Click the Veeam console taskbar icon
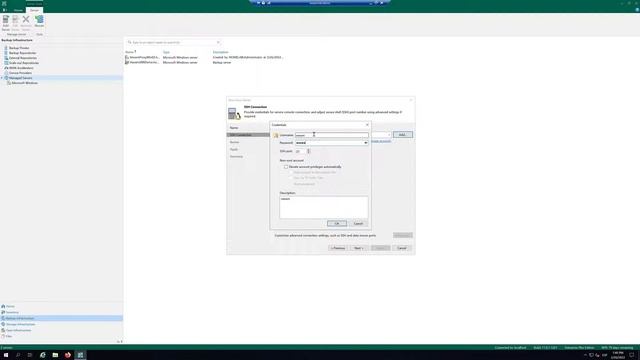Viewport: 640px width, 360px height. coord(80,355)
